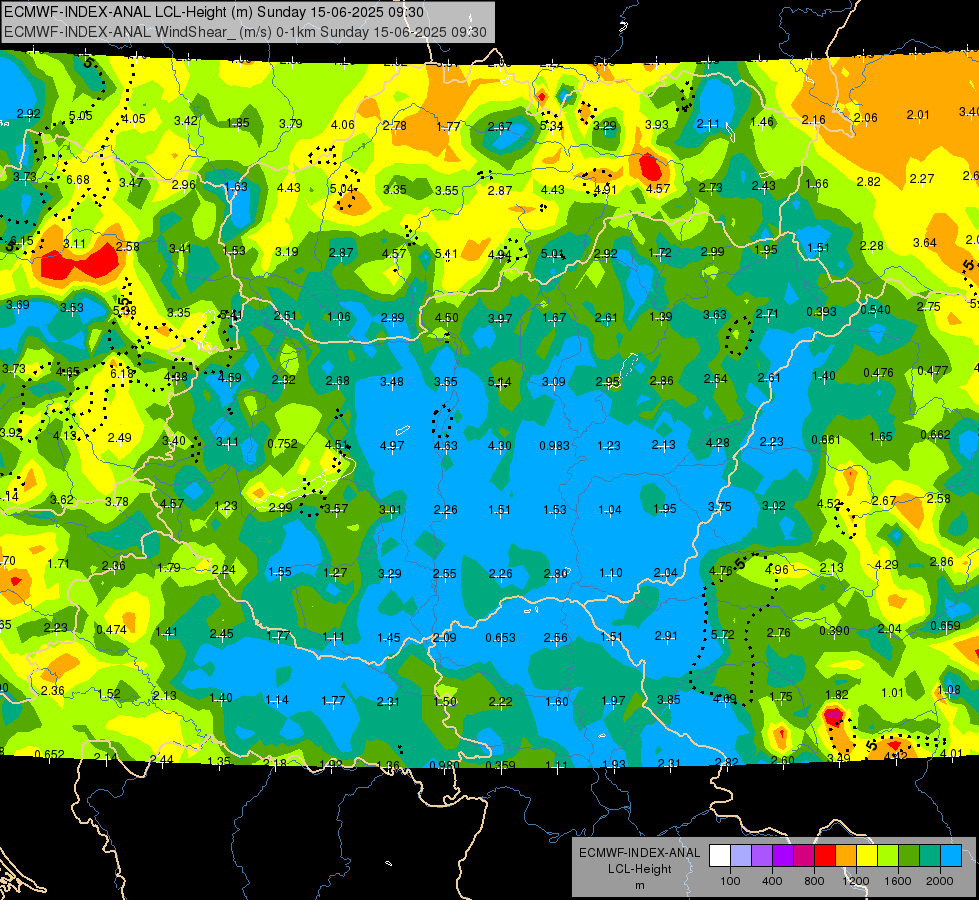
Task: Click the wind shear value 0.662
Action: point(935,435)
